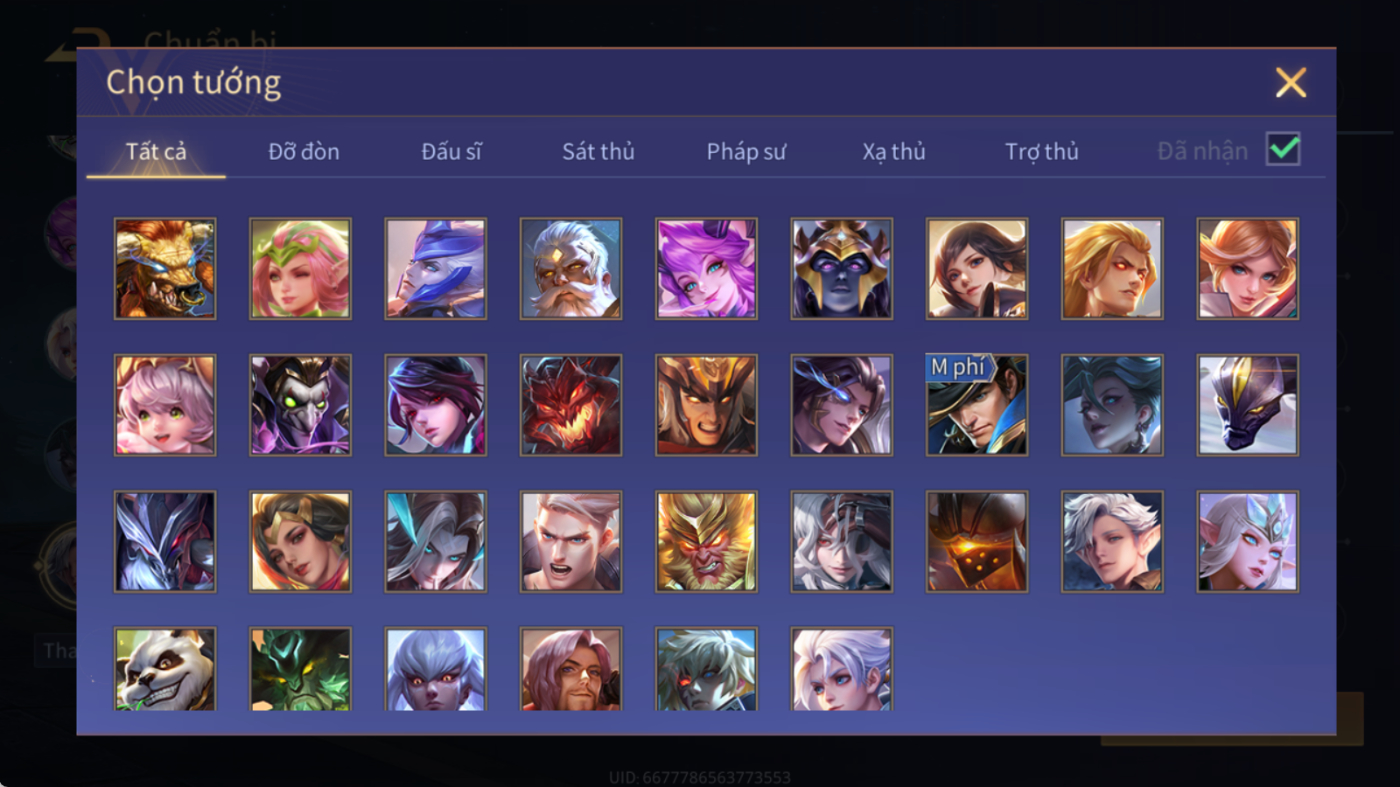Choose the hero marked "M phí"
1400x787 pixels.
tap(977, 405)
